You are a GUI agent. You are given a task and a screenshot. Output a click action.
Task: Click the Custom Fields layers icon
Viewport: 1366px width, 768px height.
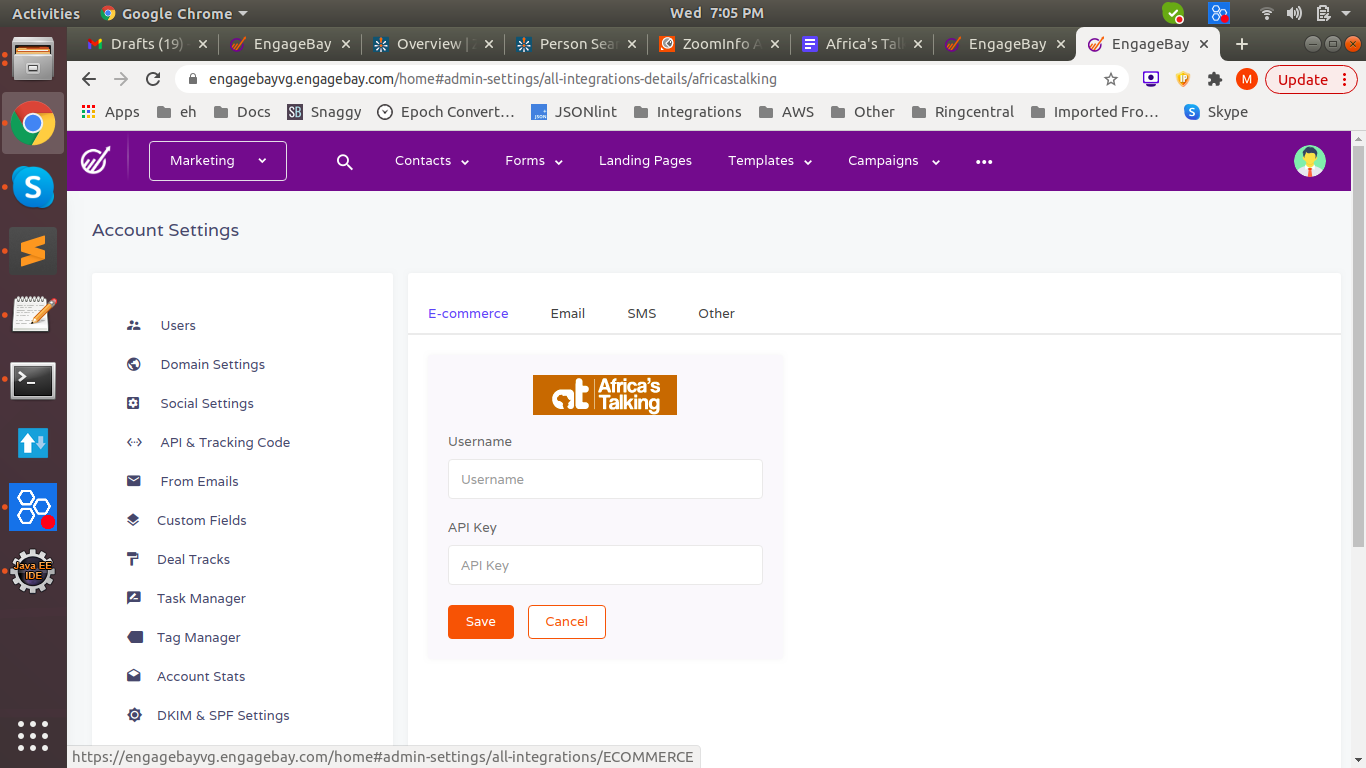(133, 520)
